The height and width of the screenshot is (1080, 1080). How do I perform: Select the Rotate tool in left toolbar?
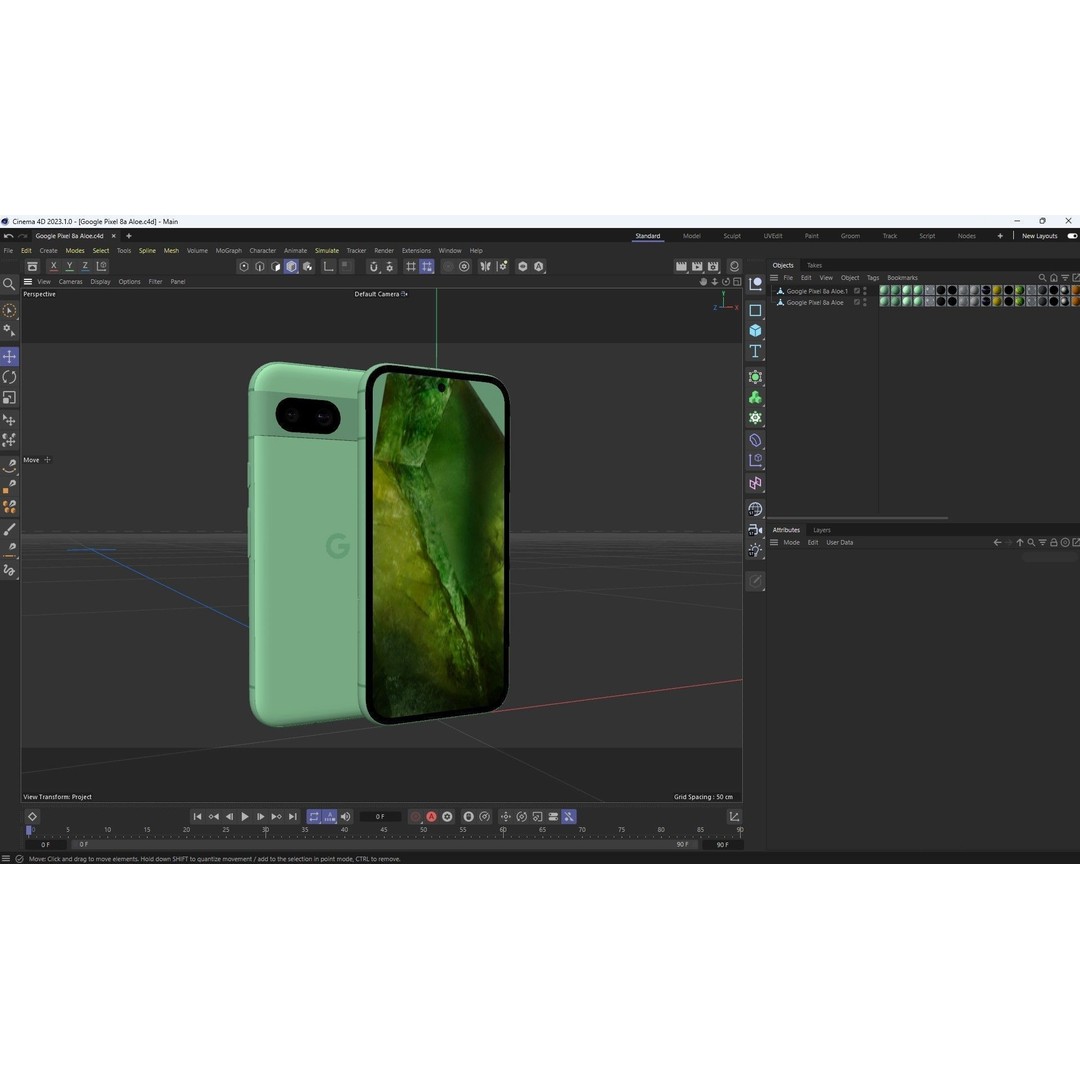point(10,377)
